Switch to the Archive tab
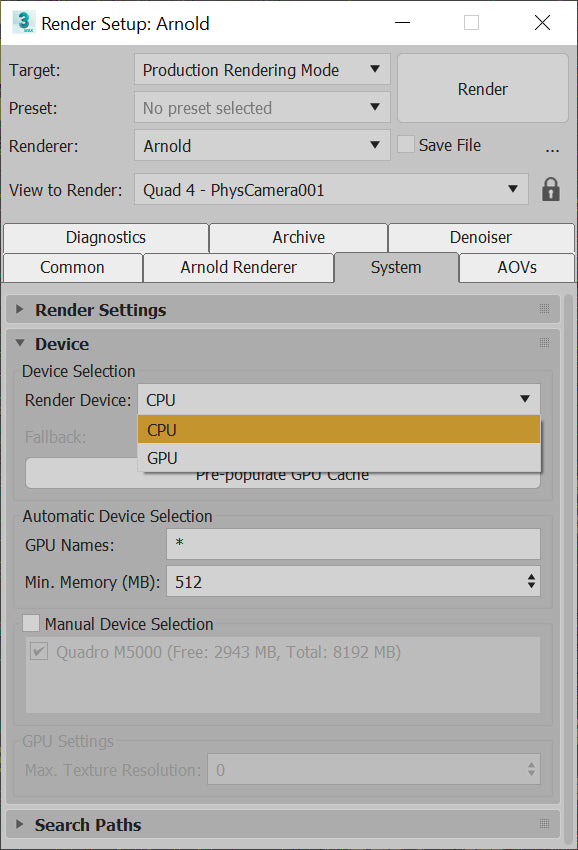This screenshot has height=850, width=578. [x=298, y=237]
